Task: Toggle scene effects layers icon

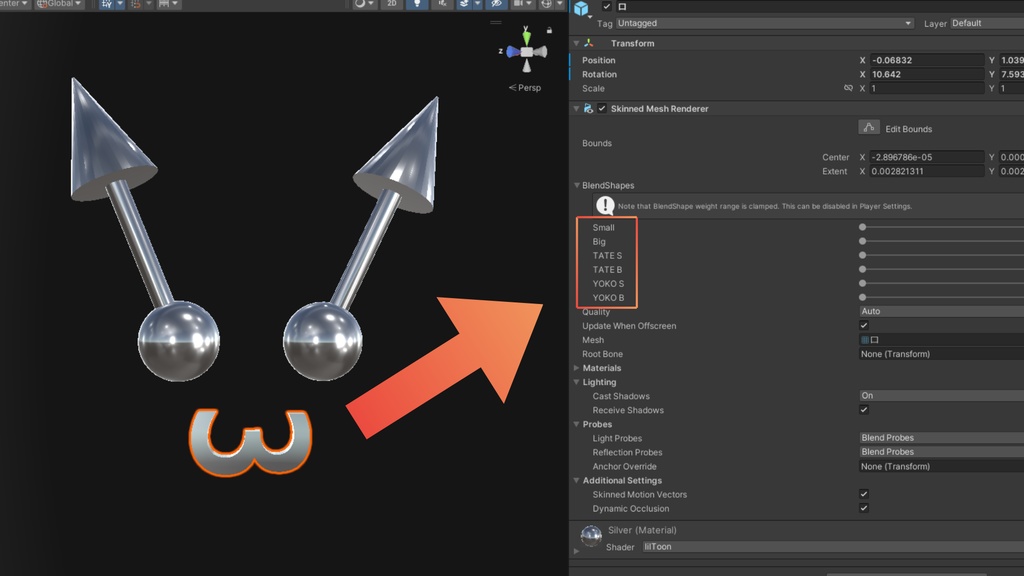Action: click(x=464, y=4)
